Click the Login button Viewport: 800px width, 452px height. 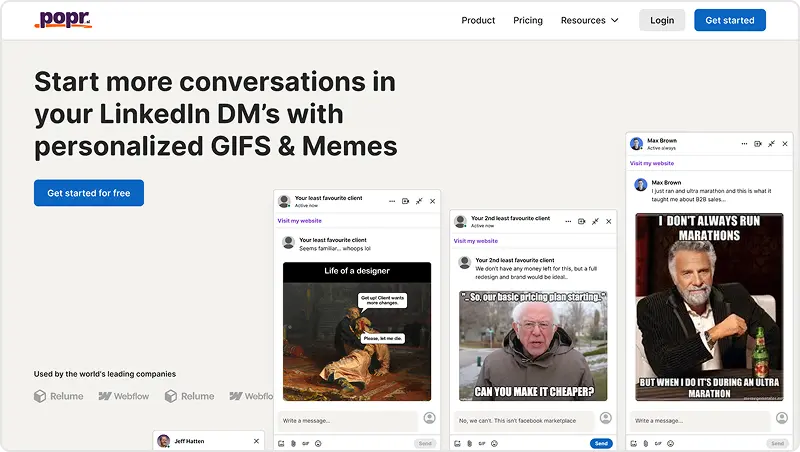coord(662,20)
